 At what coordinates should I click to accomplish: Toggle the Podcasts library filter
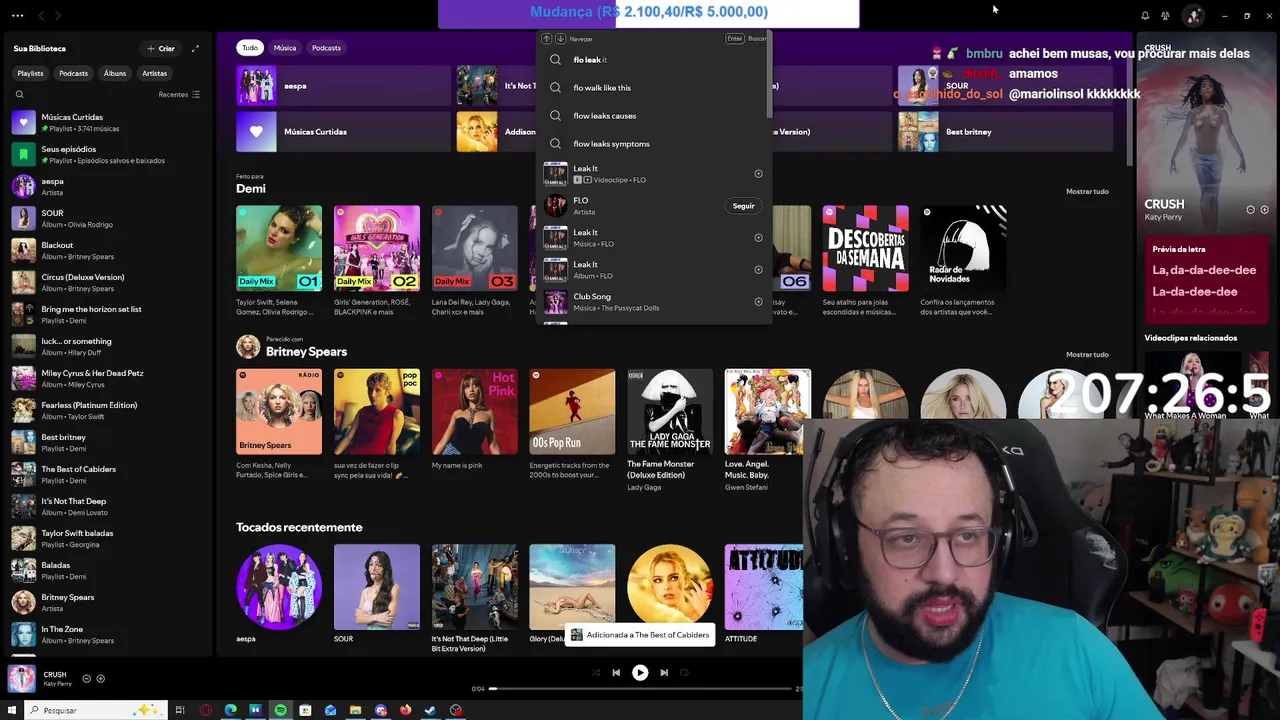point(73,73)
